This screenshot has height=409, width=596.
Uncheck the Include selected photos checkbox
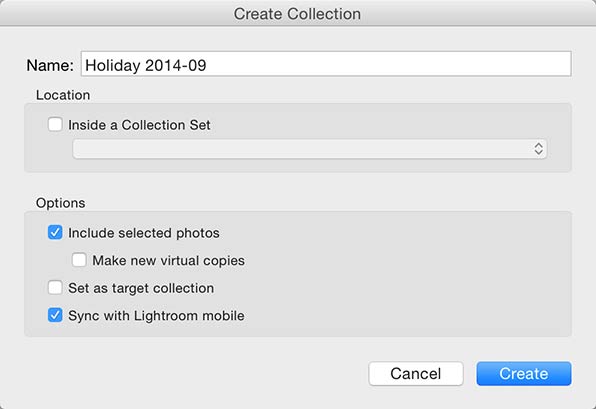(55, 232)
